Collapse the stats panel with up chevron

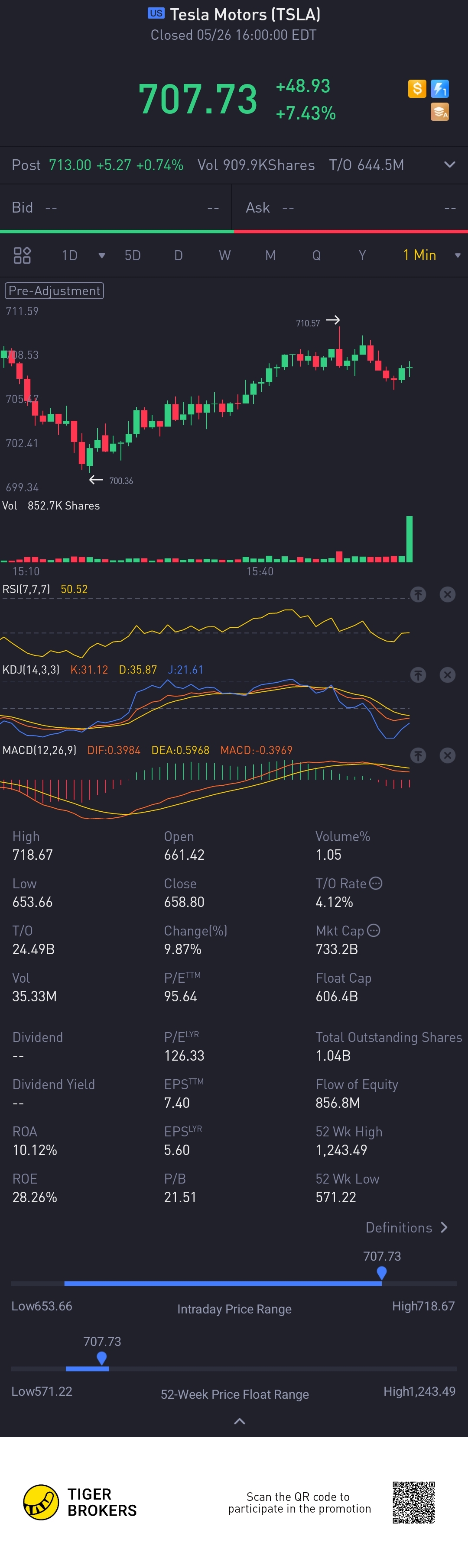[x=240, y=1421]
